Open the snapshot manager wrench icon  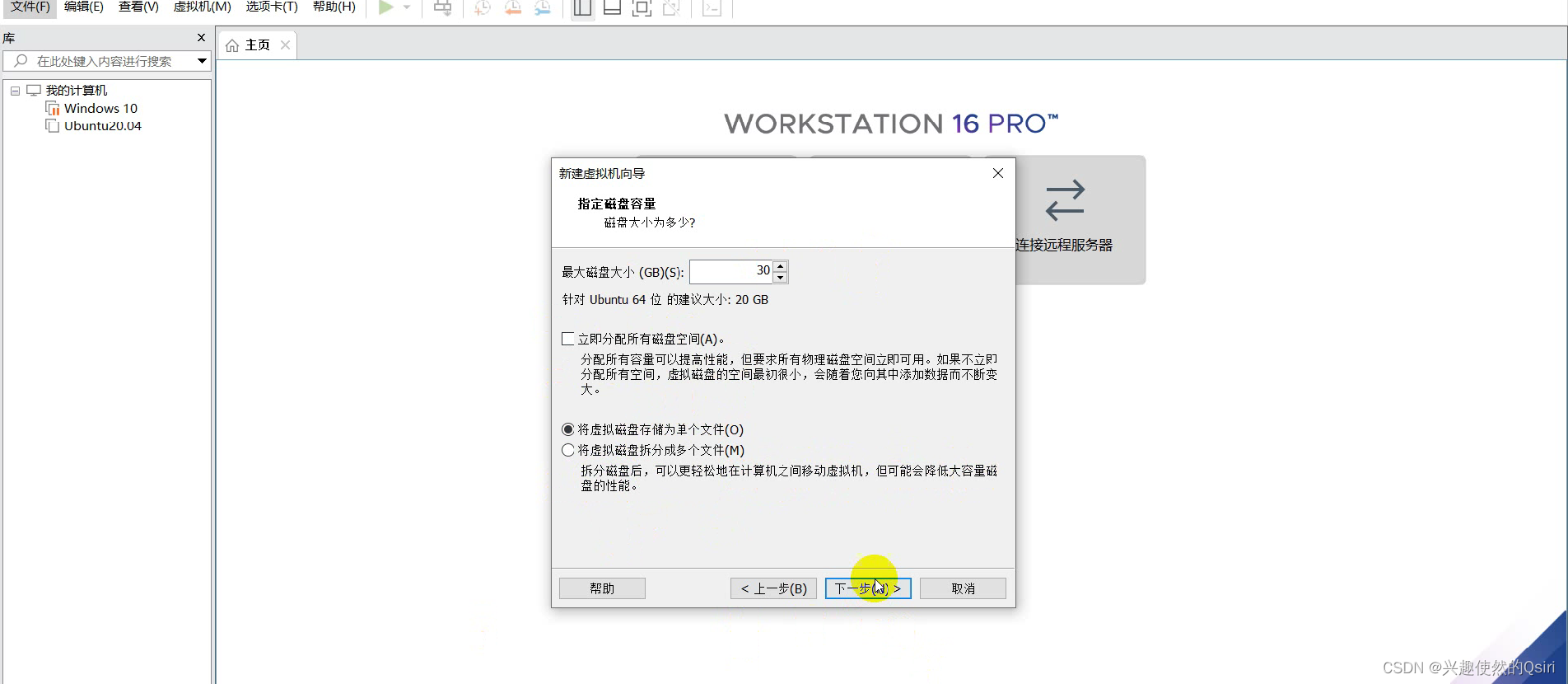(x=543, y=8)
